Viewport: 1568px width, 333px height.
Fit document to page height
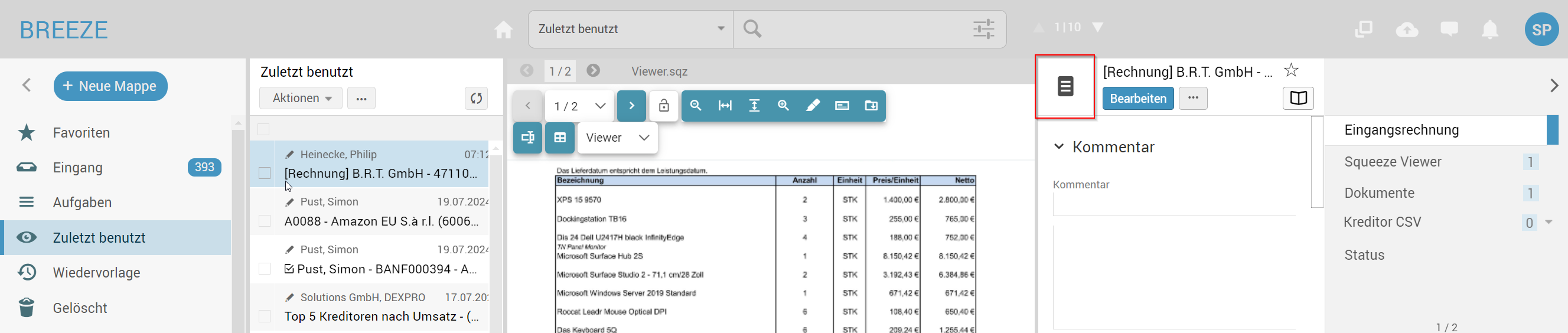click(754, 106)
